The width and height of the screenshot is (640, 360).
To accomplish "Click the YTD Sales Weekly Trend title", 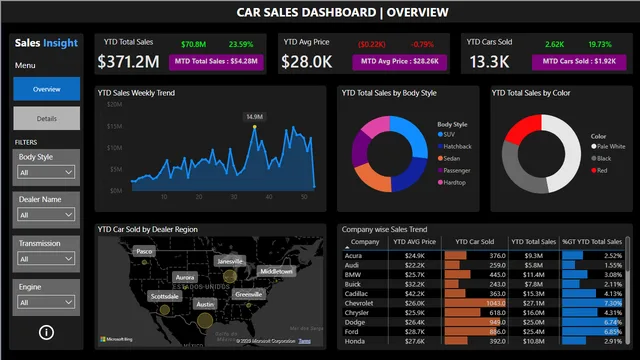I will [x=136, y=93].
